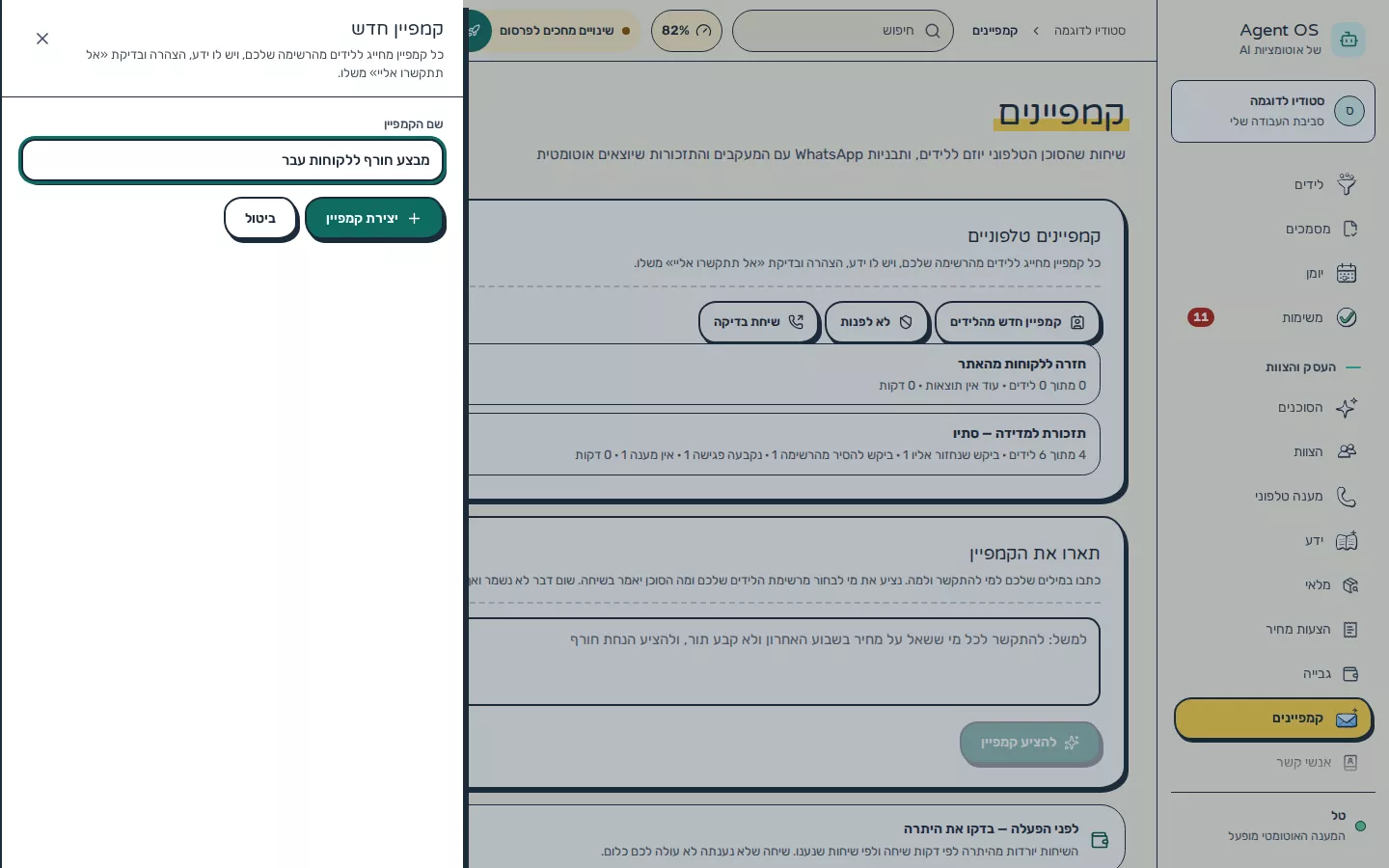
Task: Open the ידע book icon
Action: click(1347, 540)
